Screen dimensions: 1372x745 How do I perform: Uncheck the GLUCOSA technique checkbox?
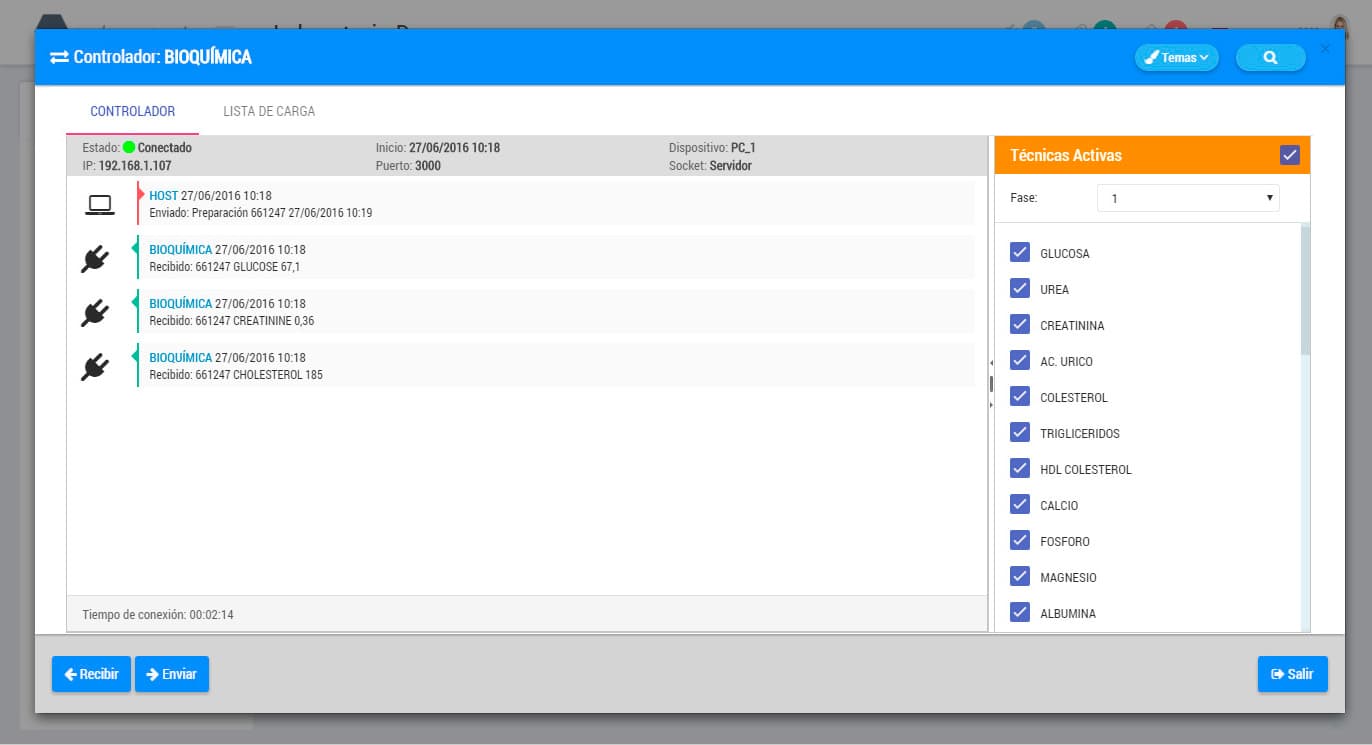tap(1020, 252)
